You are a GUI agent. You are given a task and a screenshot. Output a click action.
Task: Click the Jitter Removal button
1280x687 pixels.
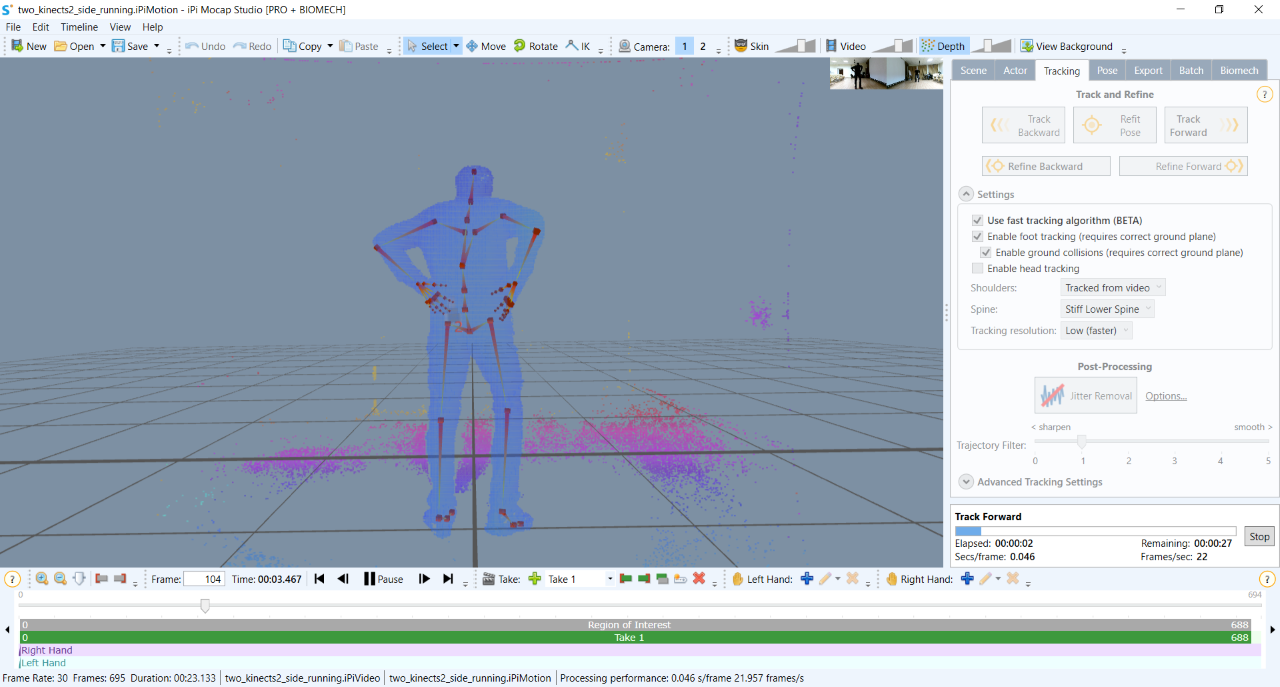(x=1086, y=396)
